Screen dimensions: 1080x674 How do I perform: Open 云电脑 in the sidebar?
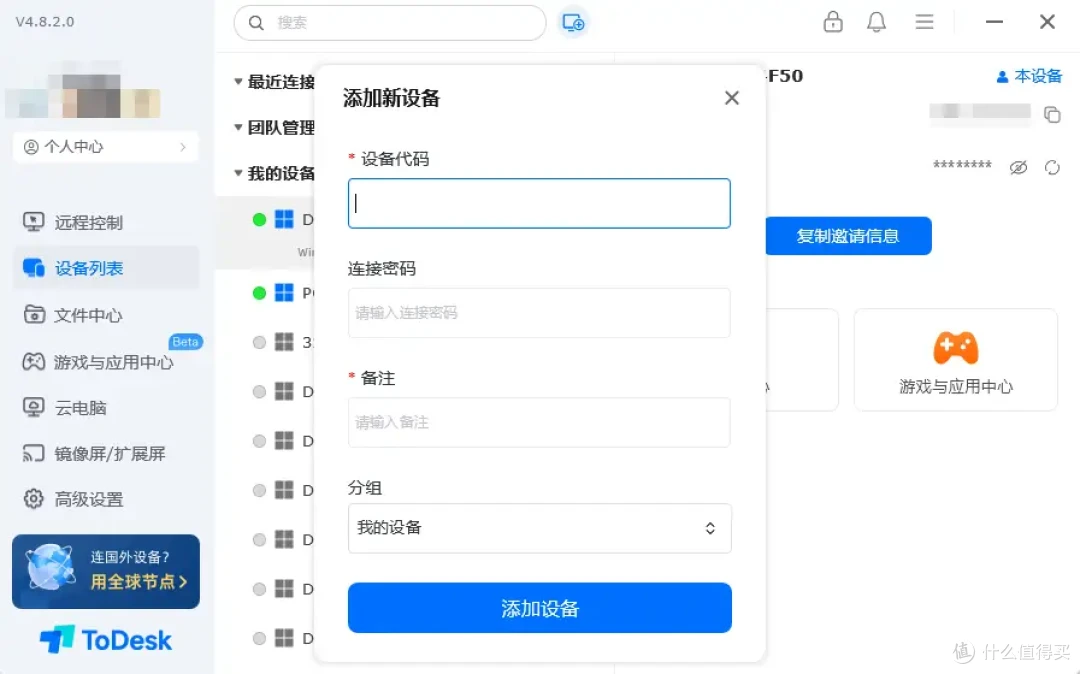click(x=105, y=408)
